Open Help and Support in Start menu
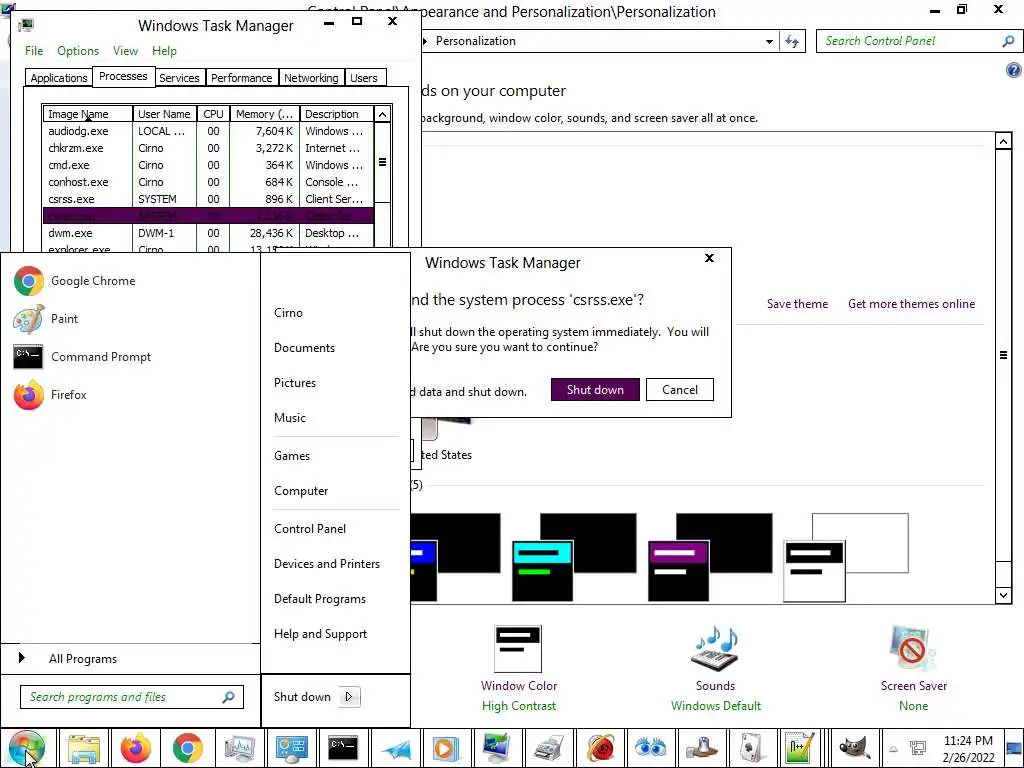1024x768 pixels. [x=321, y=634]
